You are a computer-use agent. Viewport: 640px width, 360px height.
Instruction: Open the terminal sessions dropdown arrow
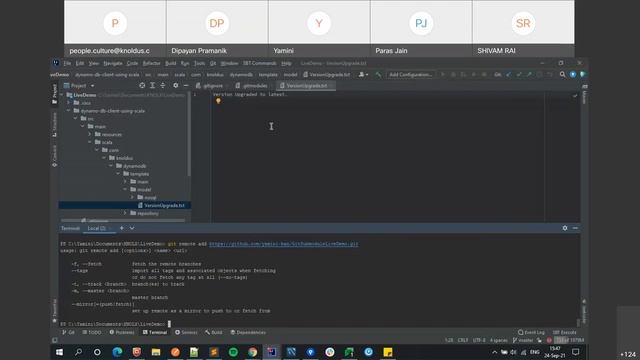(x=132, y=228)
